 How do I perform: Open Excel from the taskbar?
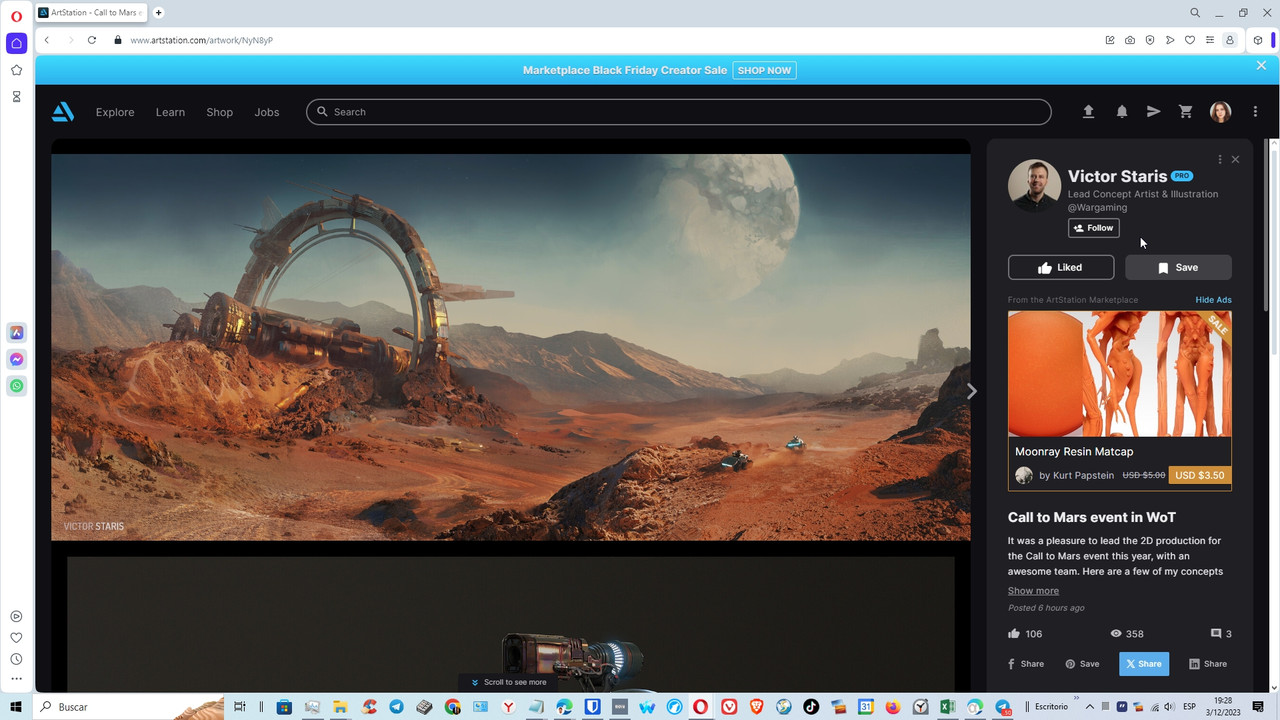(947, 707)
